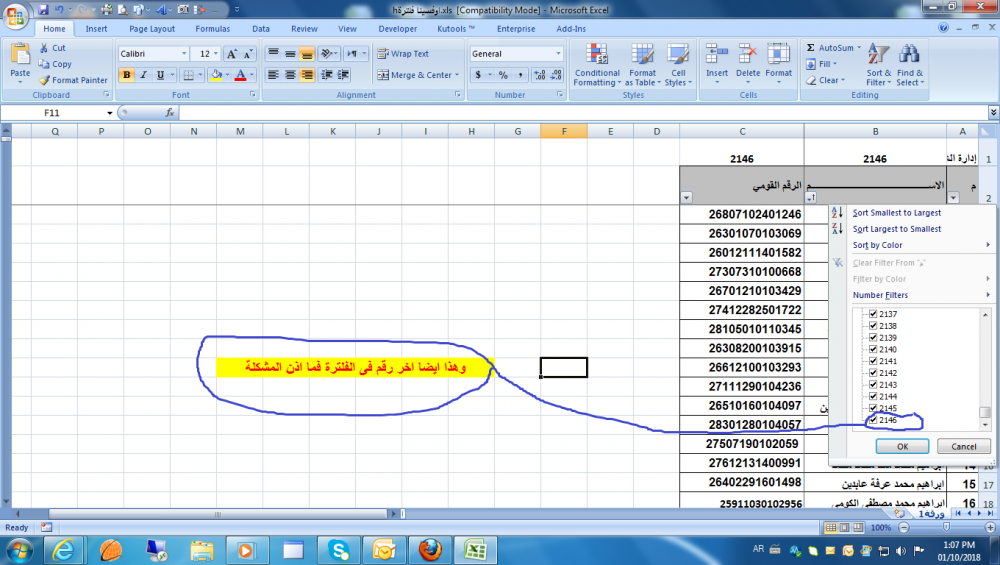Screen dimensions: 1000x565
Task: Switch to the Formulas tab
Action: click(x=212, y=29)
